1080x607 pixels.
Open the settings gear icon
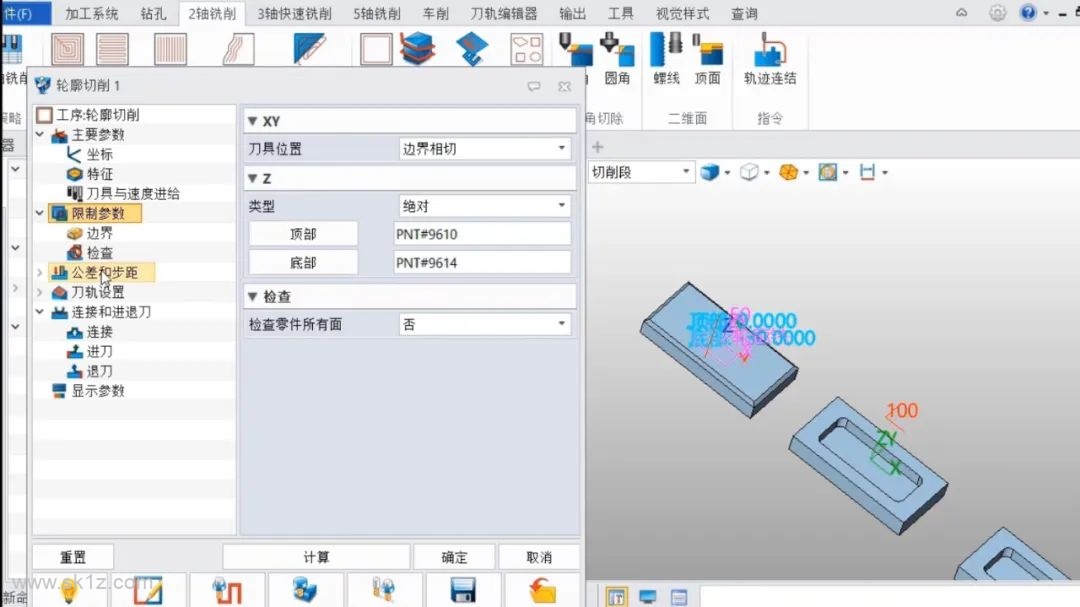(997, 12)
